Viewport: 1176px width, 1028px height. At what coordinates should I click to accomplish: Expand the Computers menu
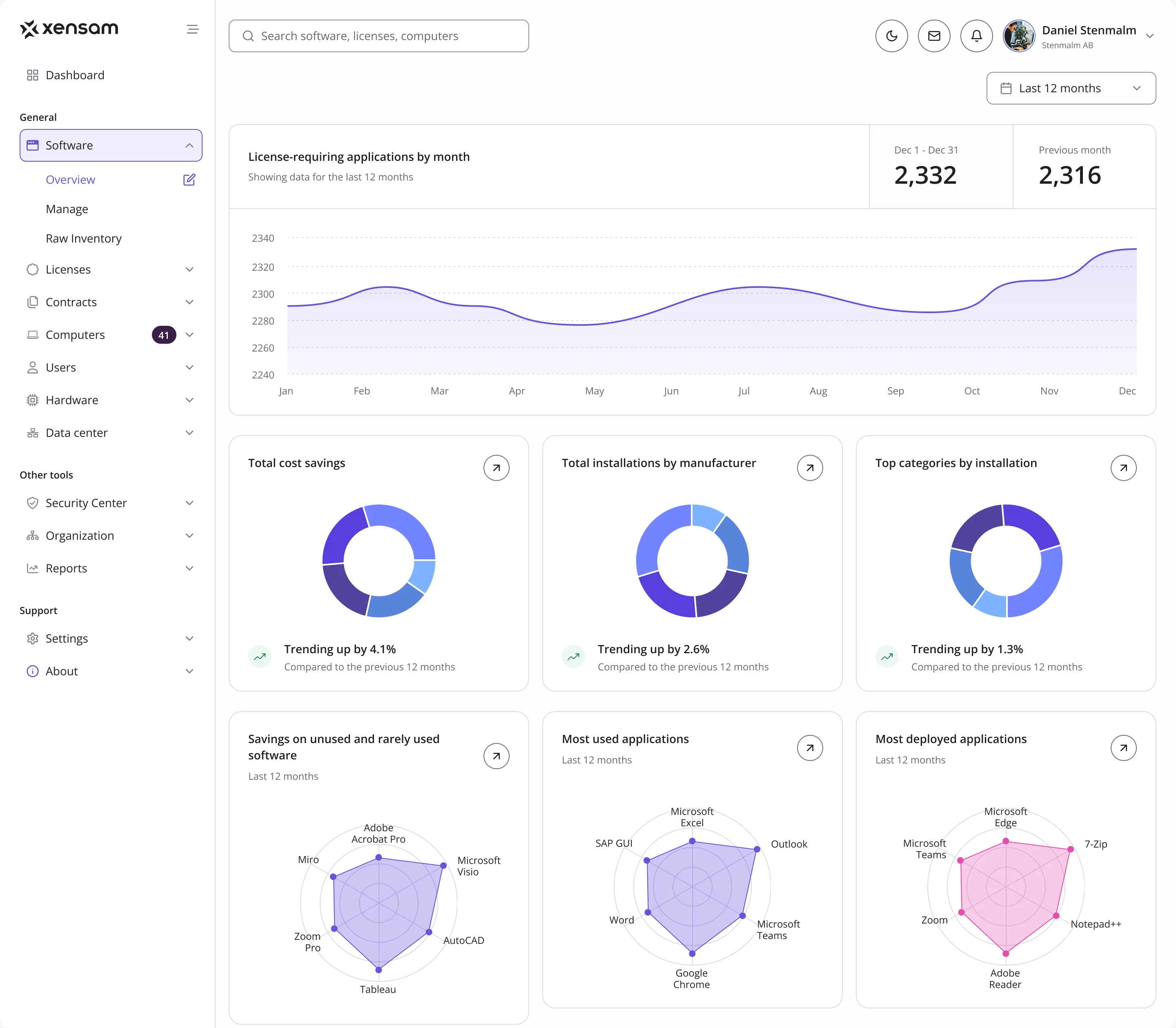111,335
